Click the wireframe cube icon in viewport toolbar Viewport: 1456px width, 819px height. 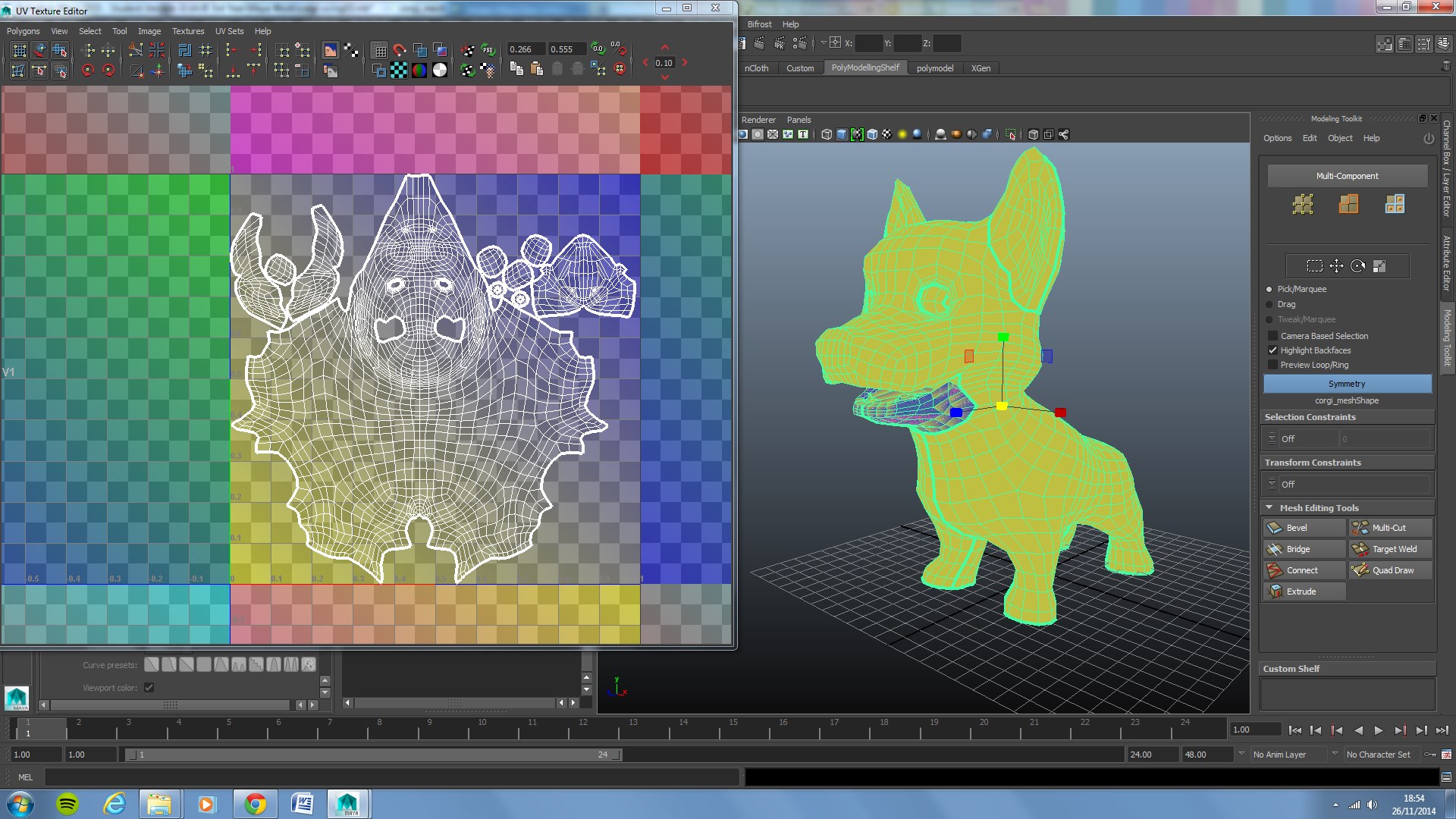point(827,134)
